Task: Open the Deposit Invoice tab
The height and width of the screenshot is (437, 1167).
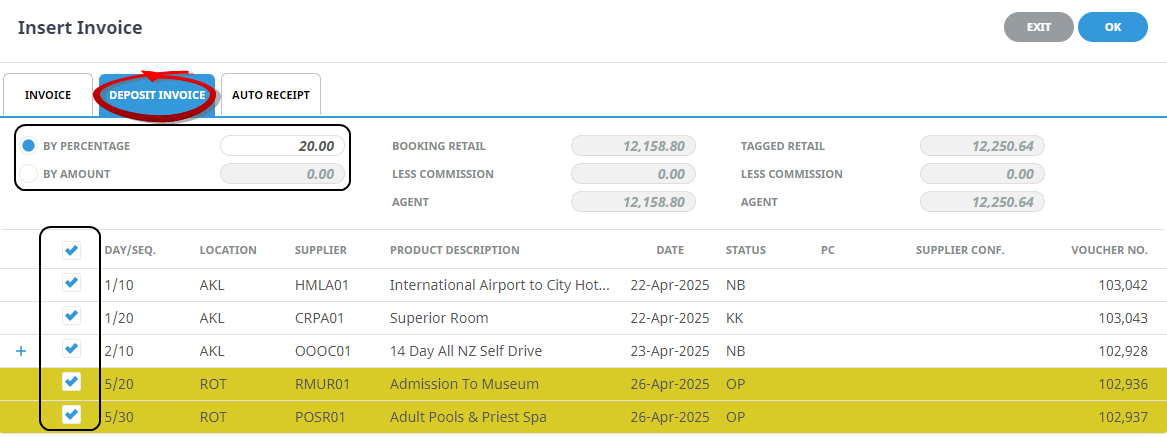Action: coord(157,96)
